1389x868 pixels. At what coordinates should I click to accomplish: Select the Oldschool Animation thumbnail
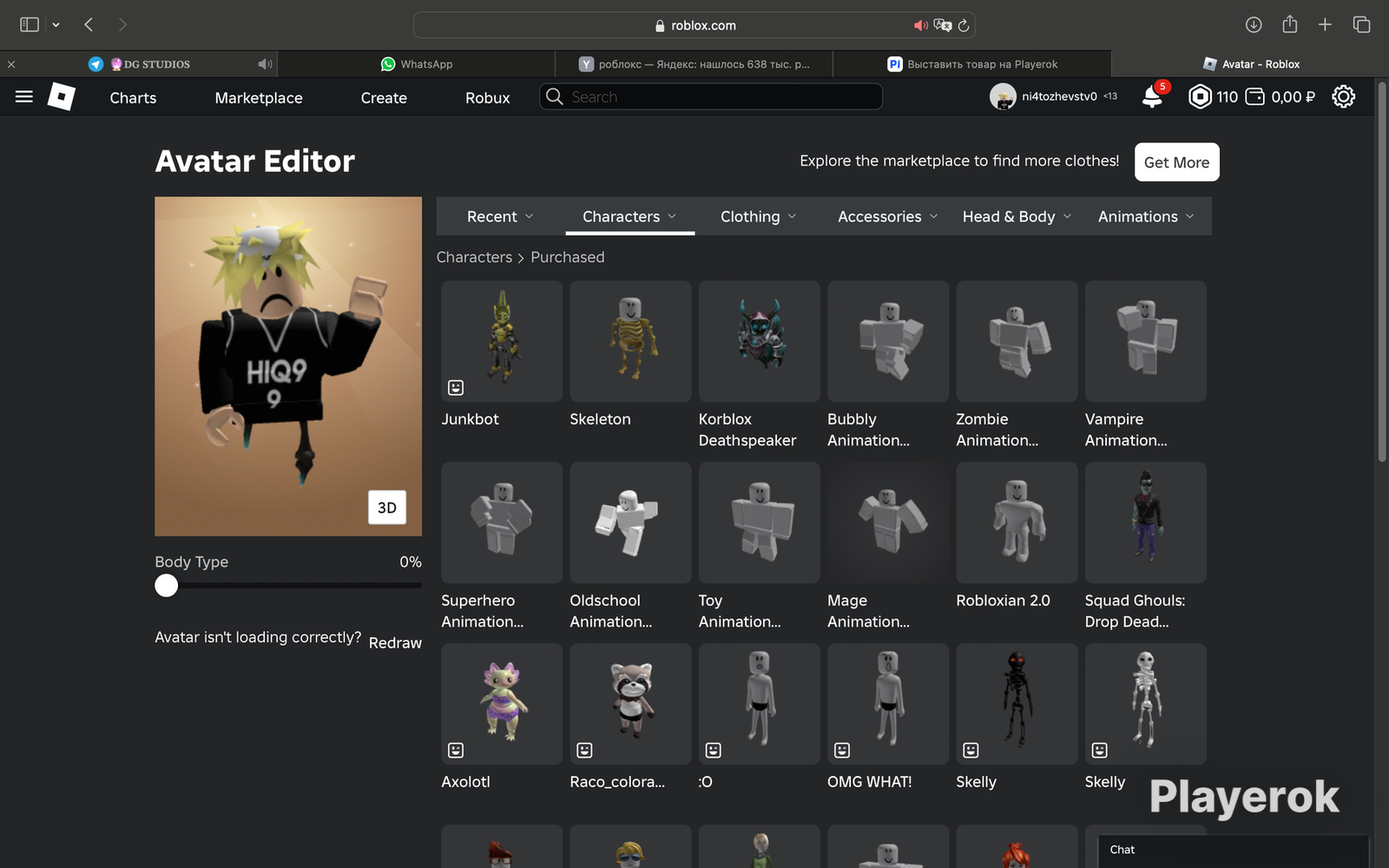630,523
